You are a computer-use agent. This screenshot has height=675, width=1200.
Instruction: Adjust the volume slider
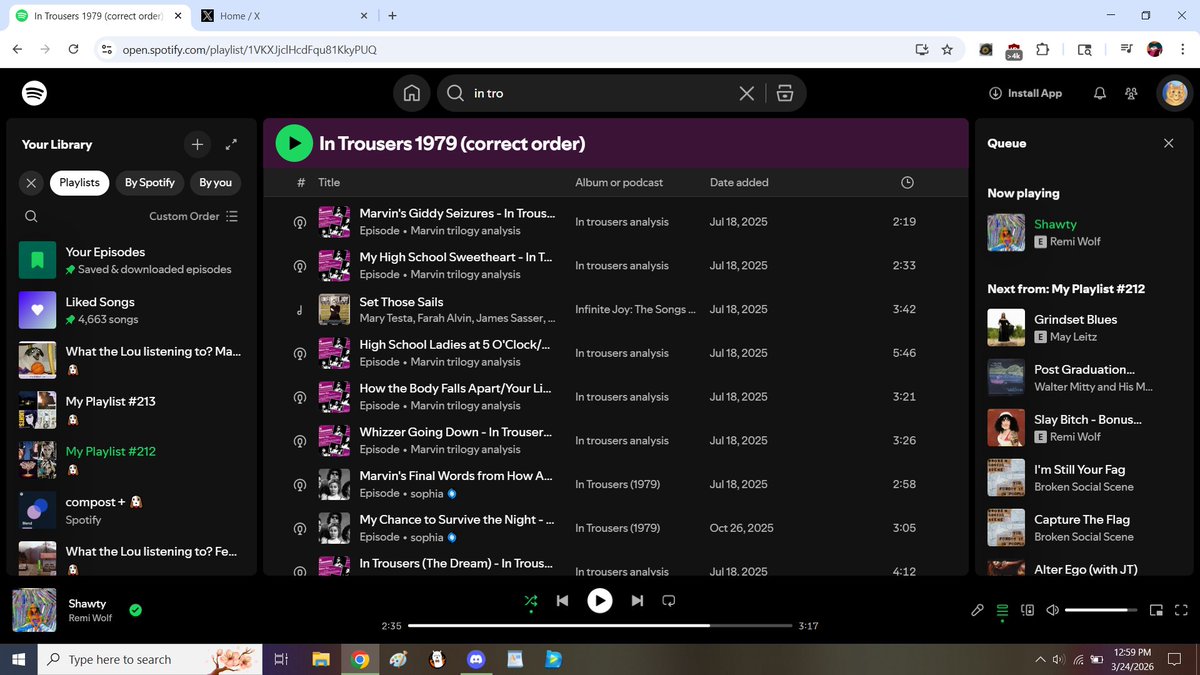[x=1101, y=610]
